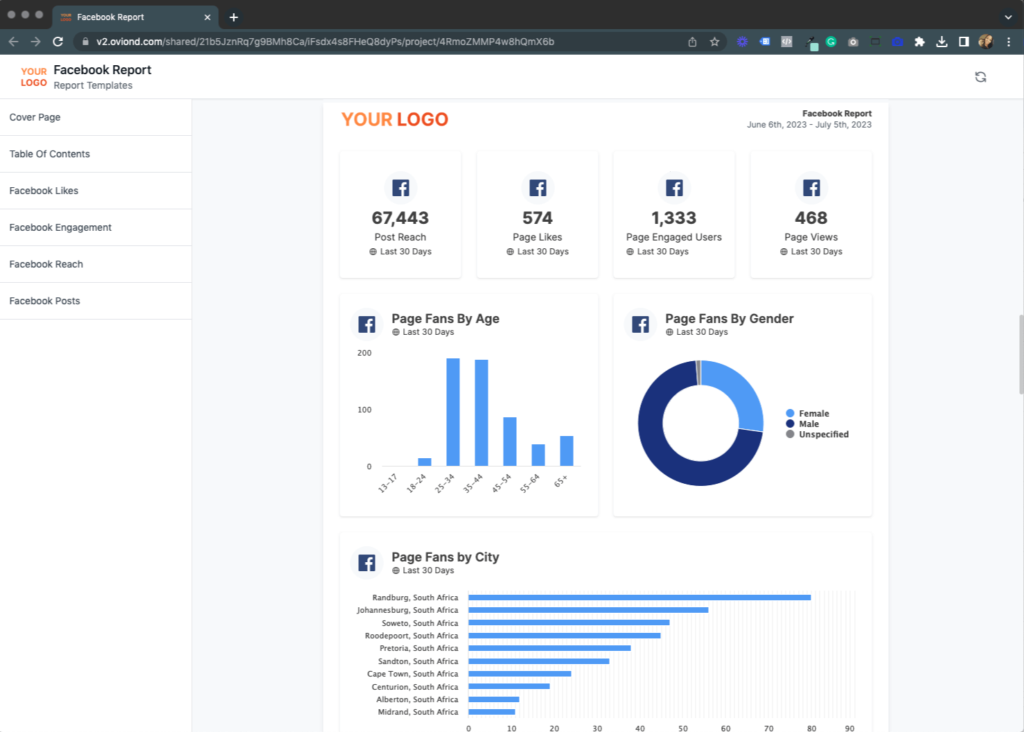Toggle the Chrome side panel

coord(964,42)
